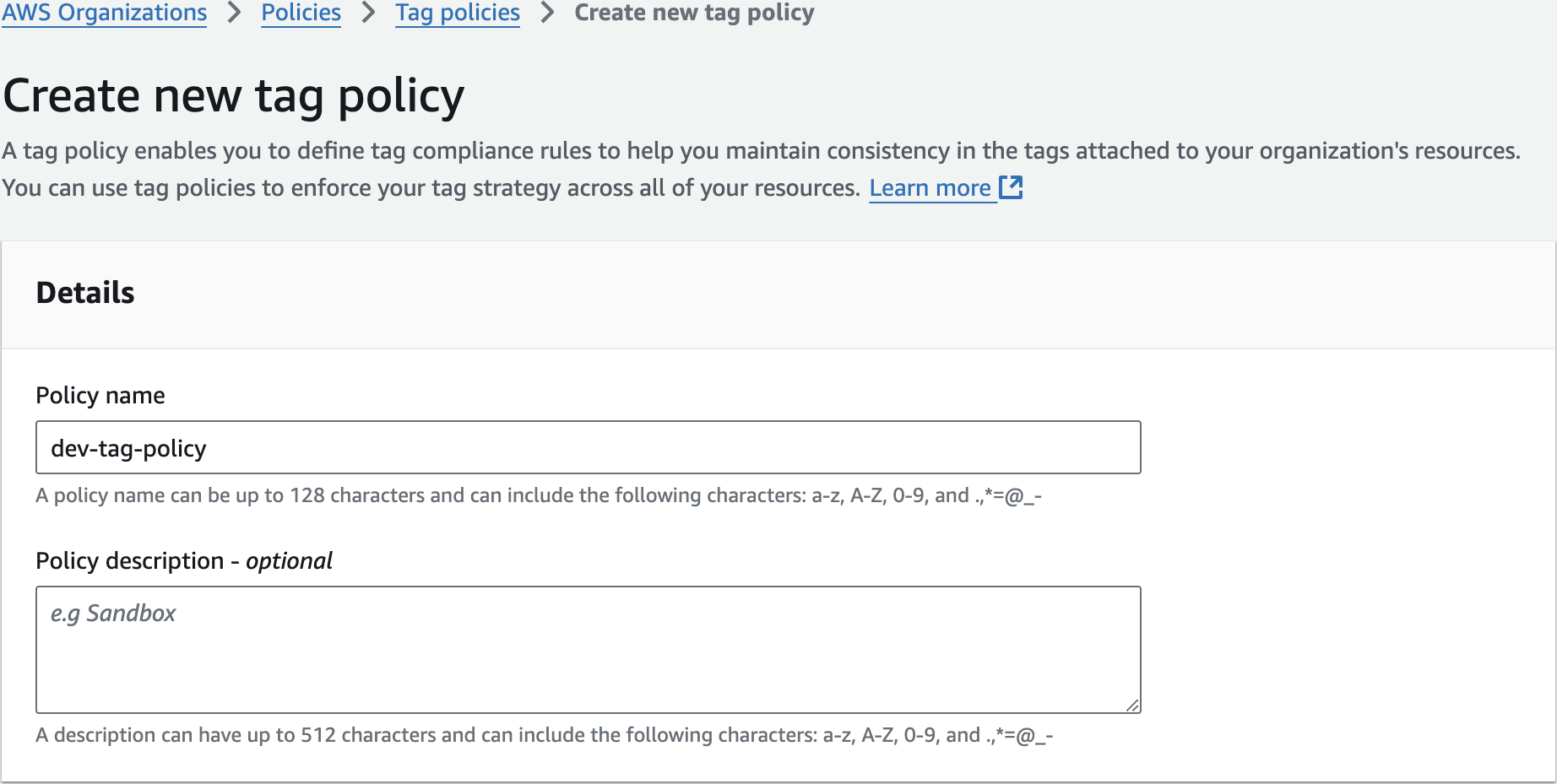1557x784 pixels.
Task: Click into the Policy description textarea
Action: point(589,650)
